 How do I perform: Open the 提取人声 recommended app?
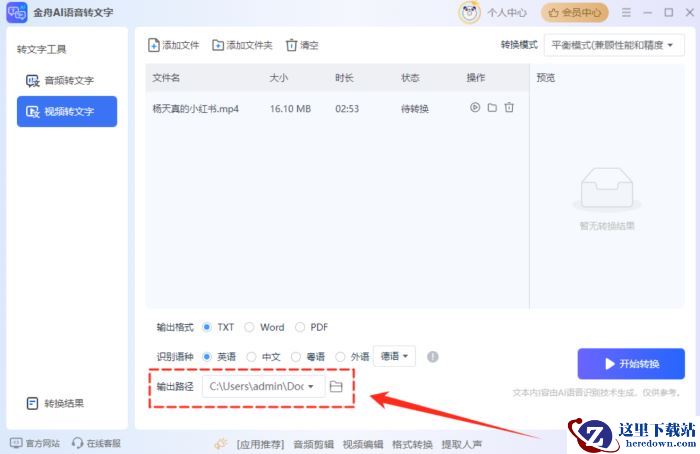click(x=462, y=444)
